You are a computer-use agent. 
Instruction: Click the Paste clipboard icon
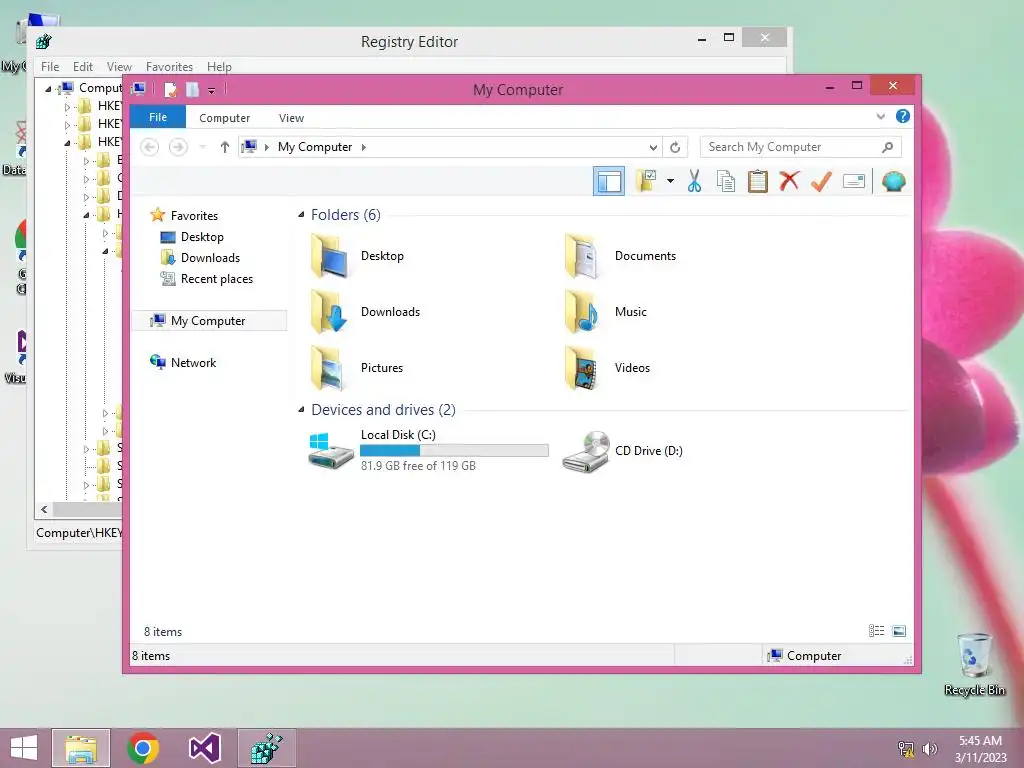coord(758,181)
